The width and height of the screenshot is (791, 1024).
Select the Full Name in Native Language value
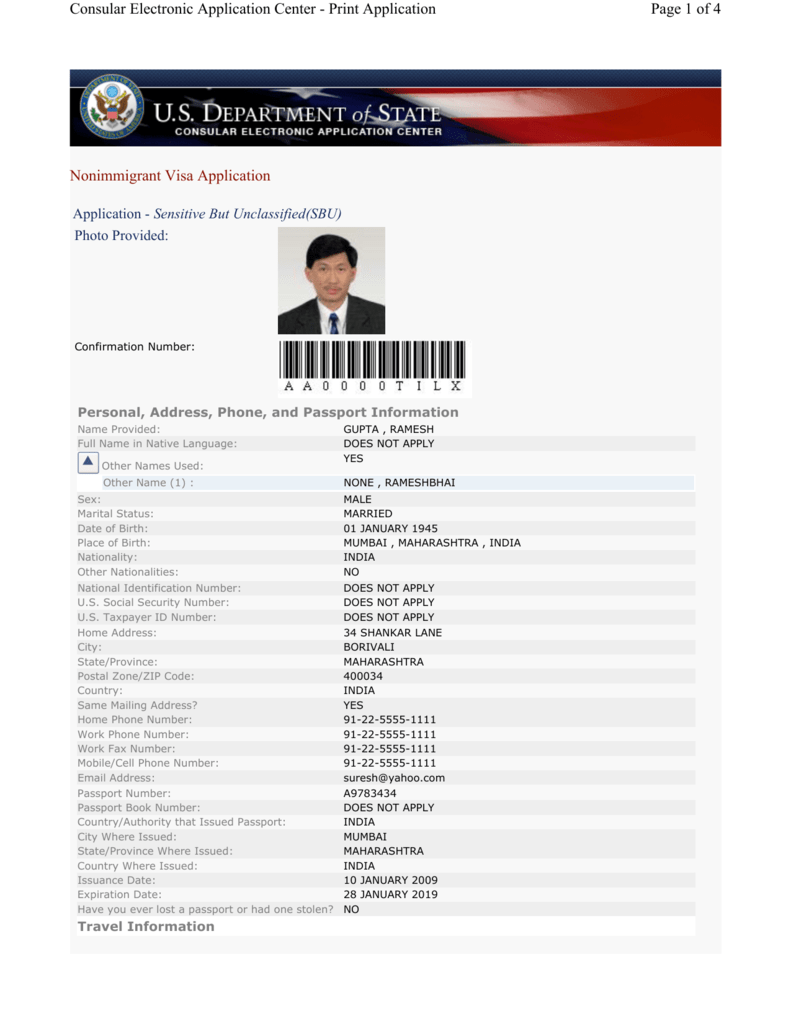(x=389, y=443)
